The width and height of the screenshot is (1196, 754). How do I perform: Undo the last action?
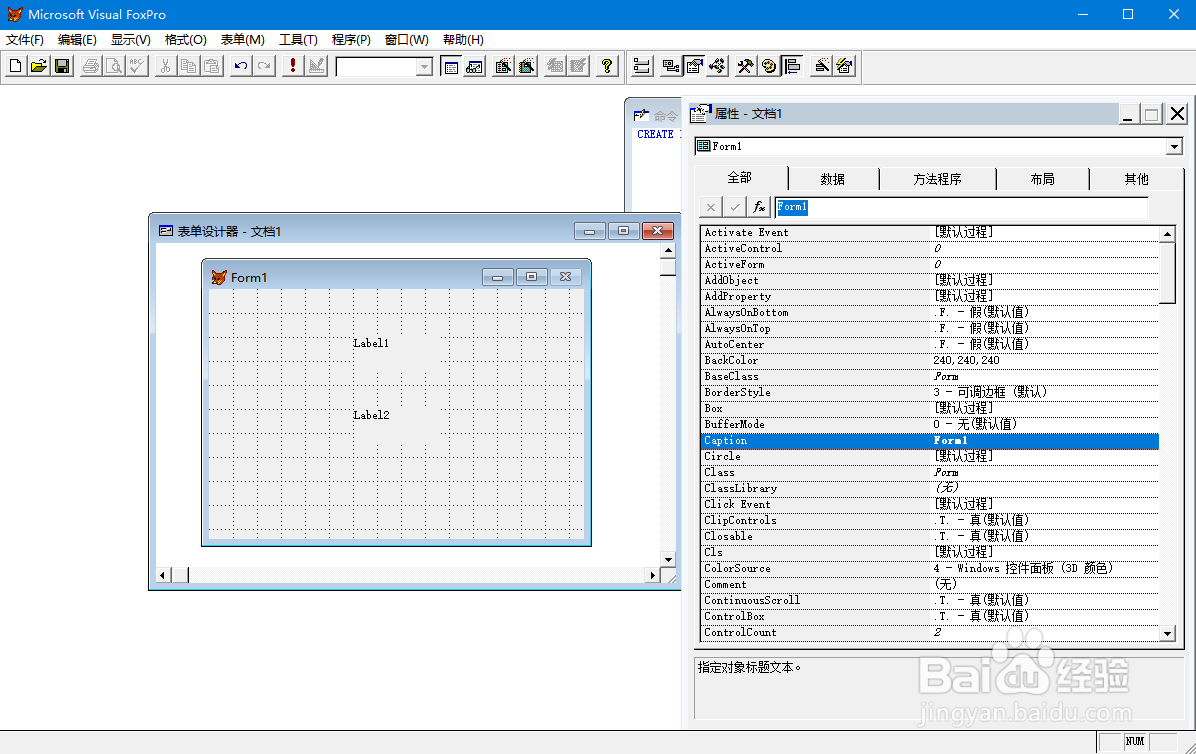(x=241, y=66)
